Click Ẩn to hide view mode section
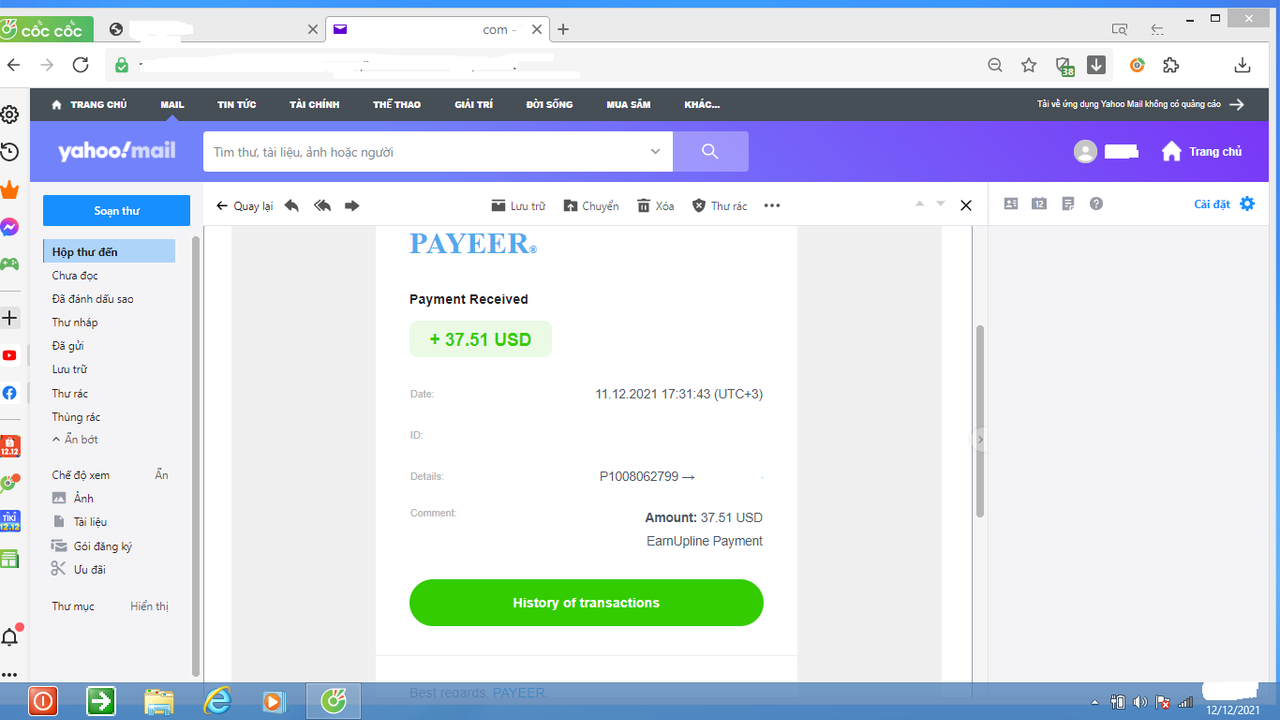This screenshot has width=1280, height=720. [x=162, y=475]
